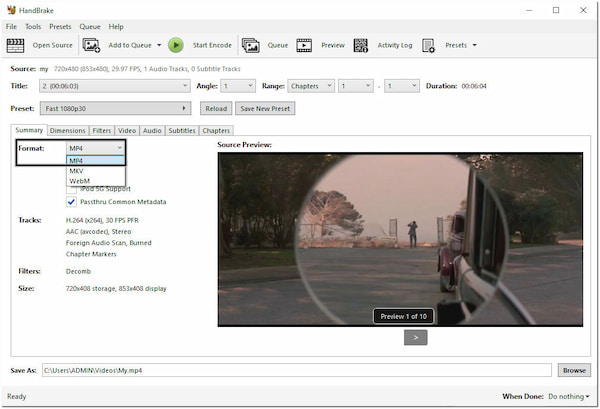Switch to the Subtitles tab
This screenshot has width=600, height=409.
[x=182, y=130]
